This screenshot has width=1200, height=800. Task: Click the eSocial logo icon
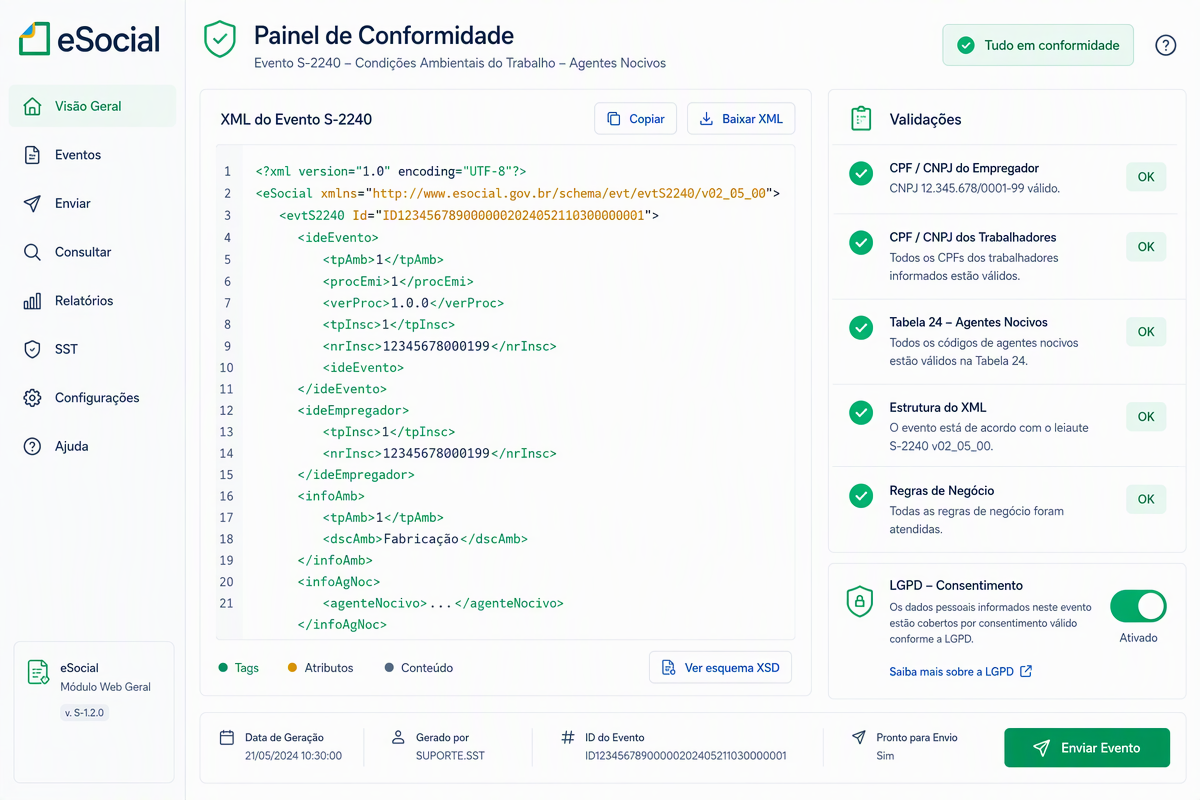pos(34,39)
